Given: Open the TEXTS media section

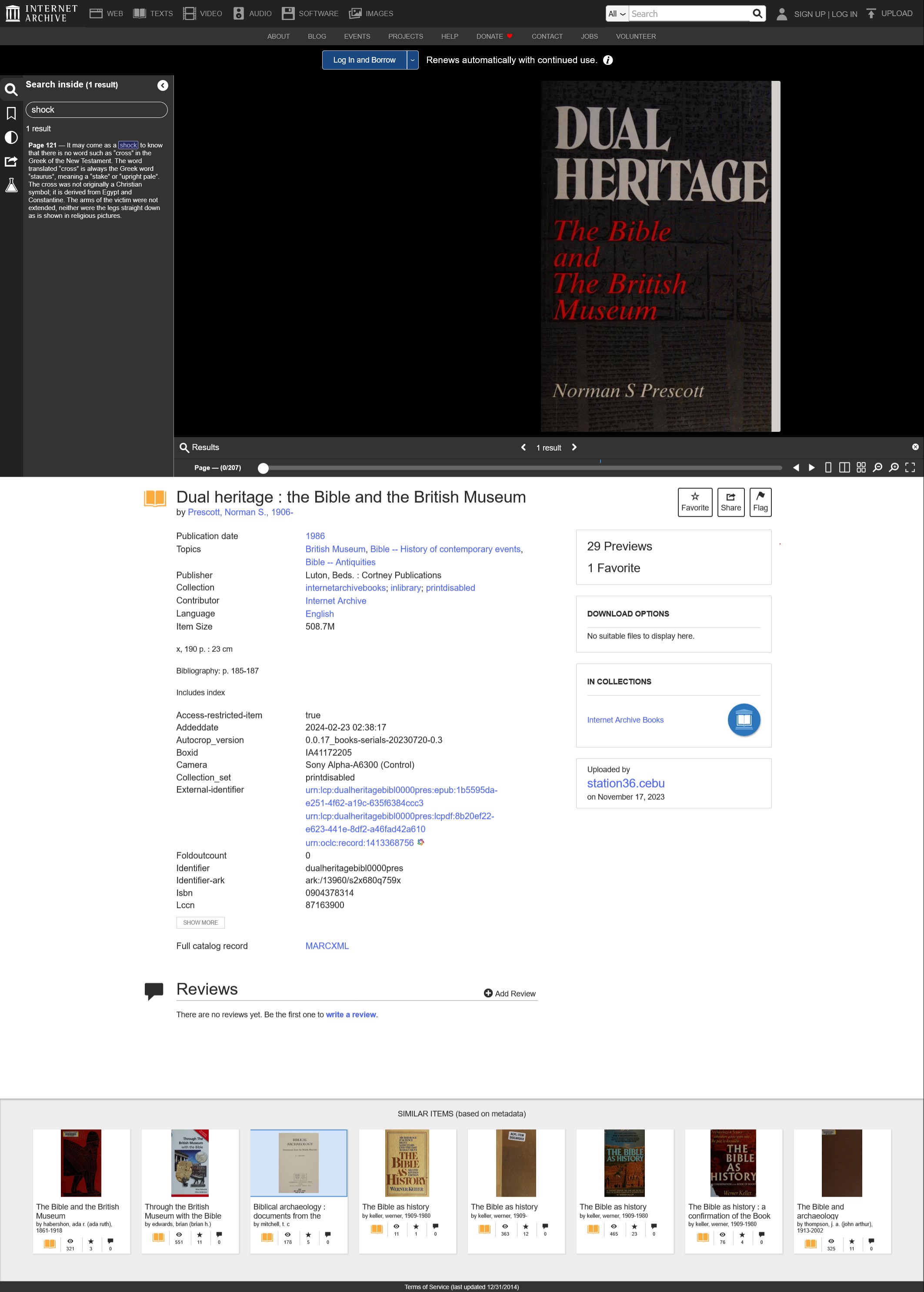Looking at the screenshot, I should point(153,13).
